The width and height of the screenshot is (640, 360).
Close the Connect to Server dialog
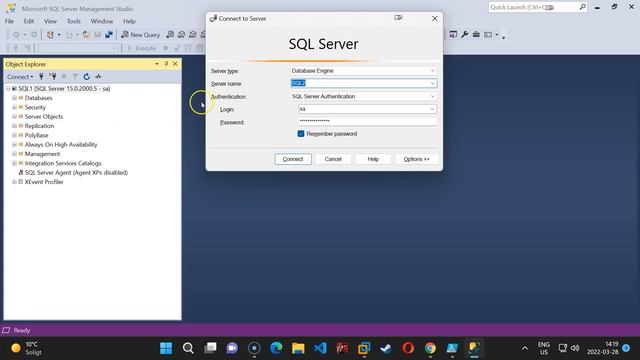click(x=435, y=19)
